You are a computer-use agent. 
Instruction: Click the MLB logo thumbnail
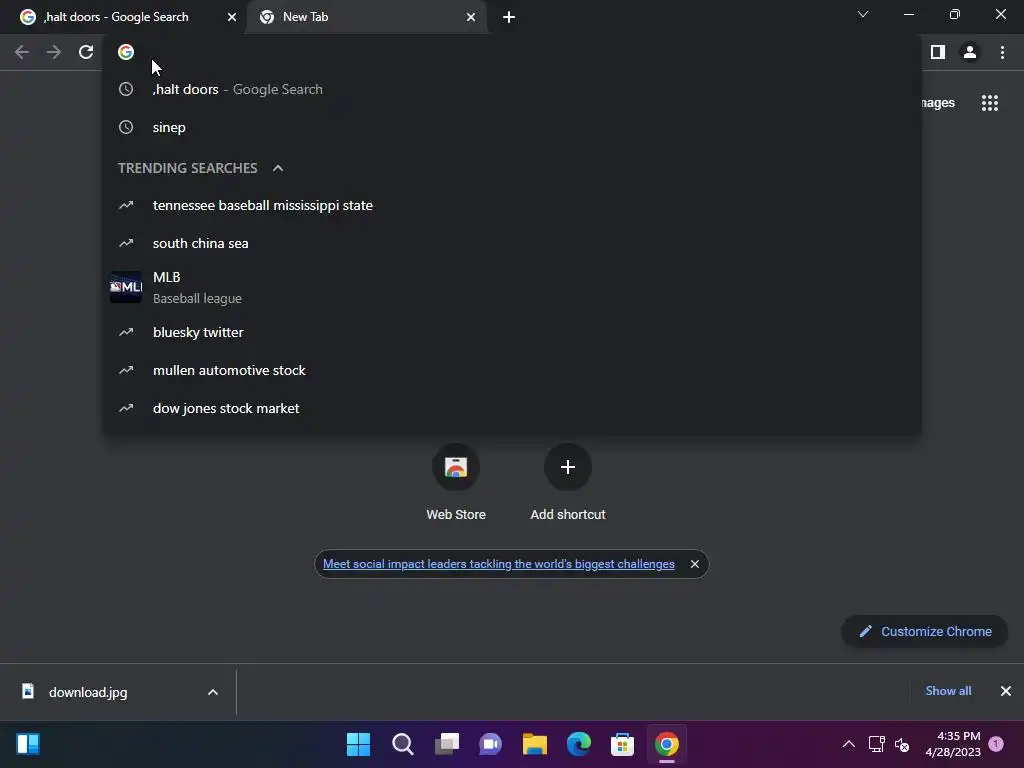[126, 287]
